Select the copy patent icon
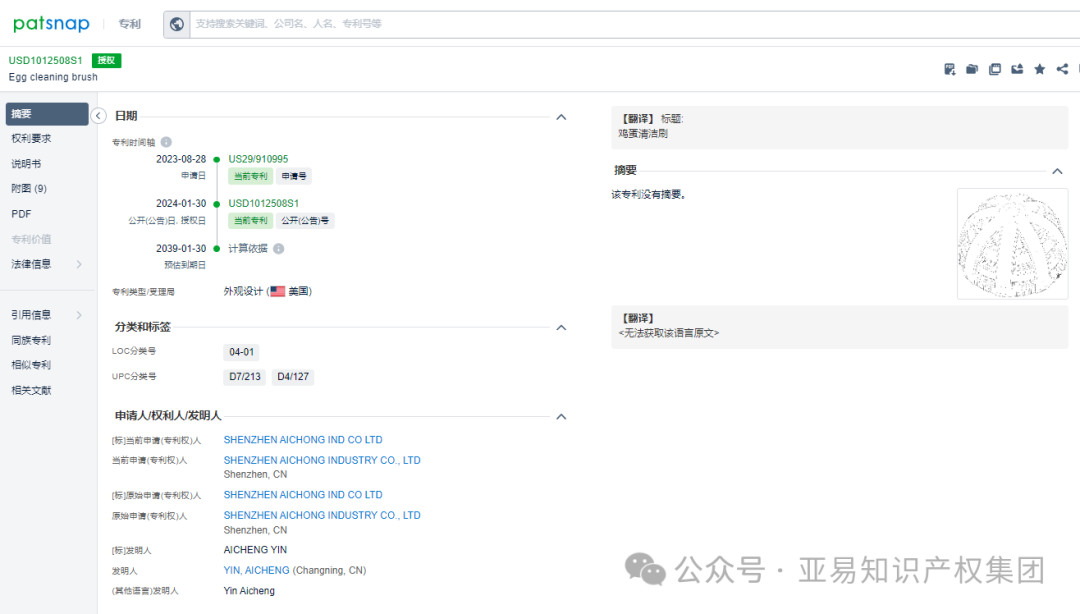This screenshot has width=1080, height=614. [x=995, y=69]
